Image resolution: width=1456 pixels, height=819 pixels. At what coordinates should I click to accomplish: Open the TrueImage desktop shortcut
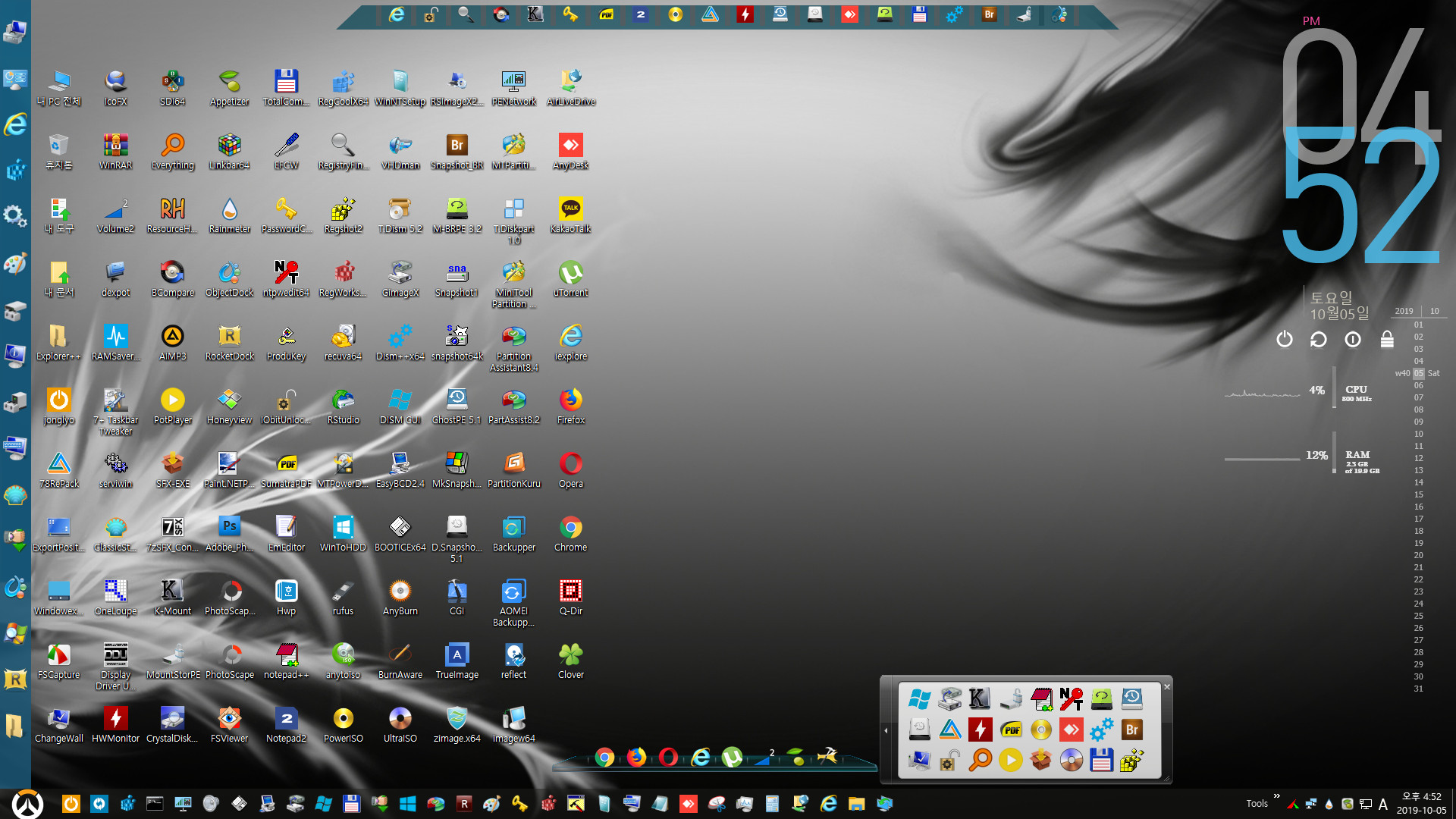[x=457, y=661]
